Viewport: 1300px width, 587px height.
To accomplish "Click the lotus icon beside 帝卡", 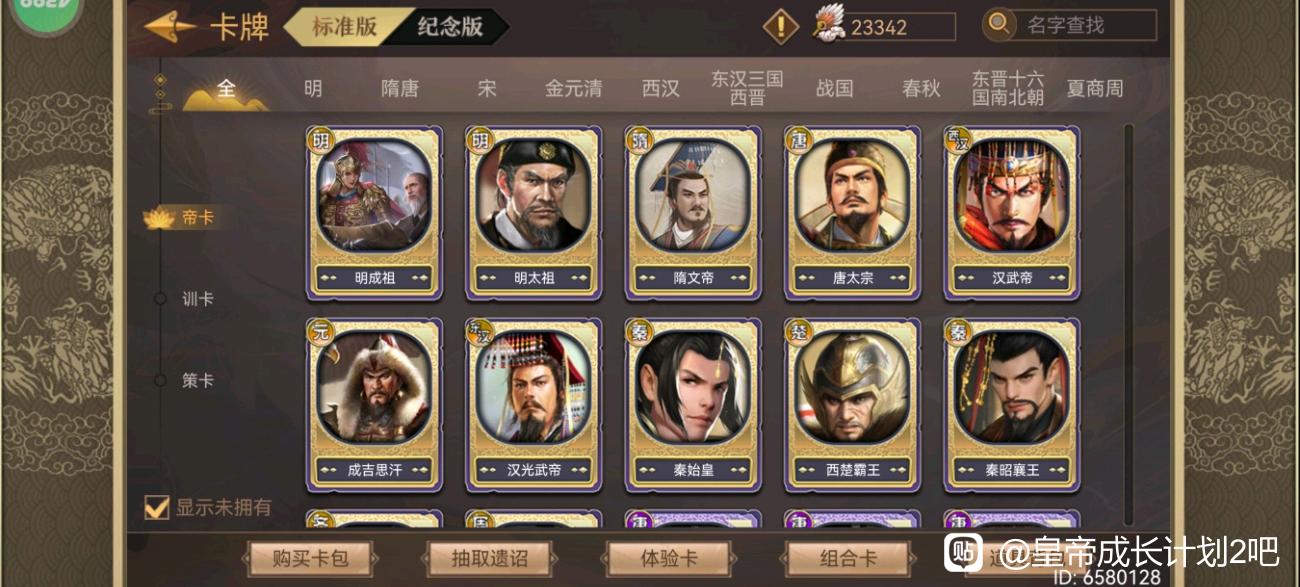I will 160,217.
